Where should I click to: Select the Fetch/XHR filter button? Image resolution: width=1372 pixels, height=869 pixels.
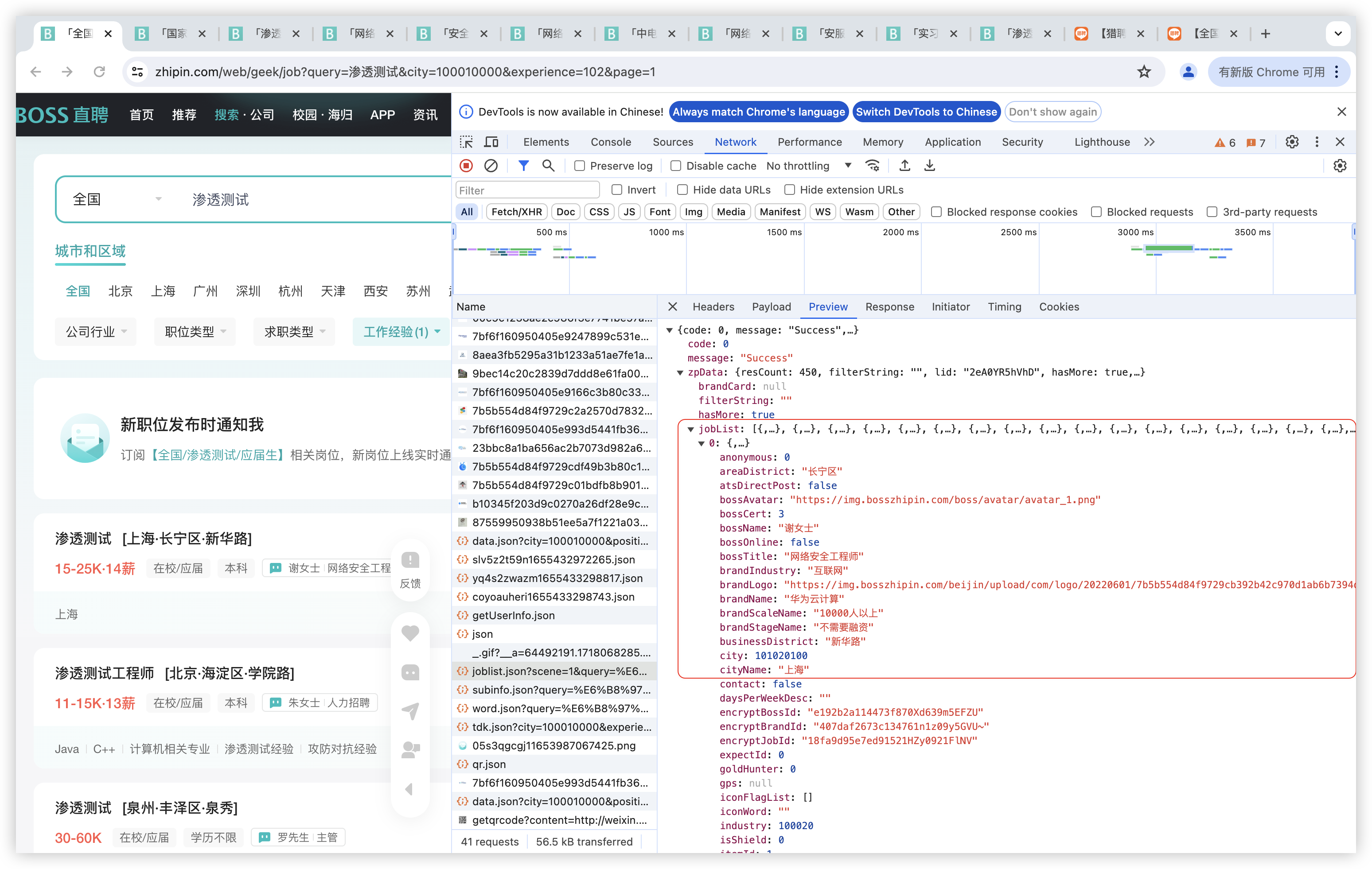[x=516, y=212]
